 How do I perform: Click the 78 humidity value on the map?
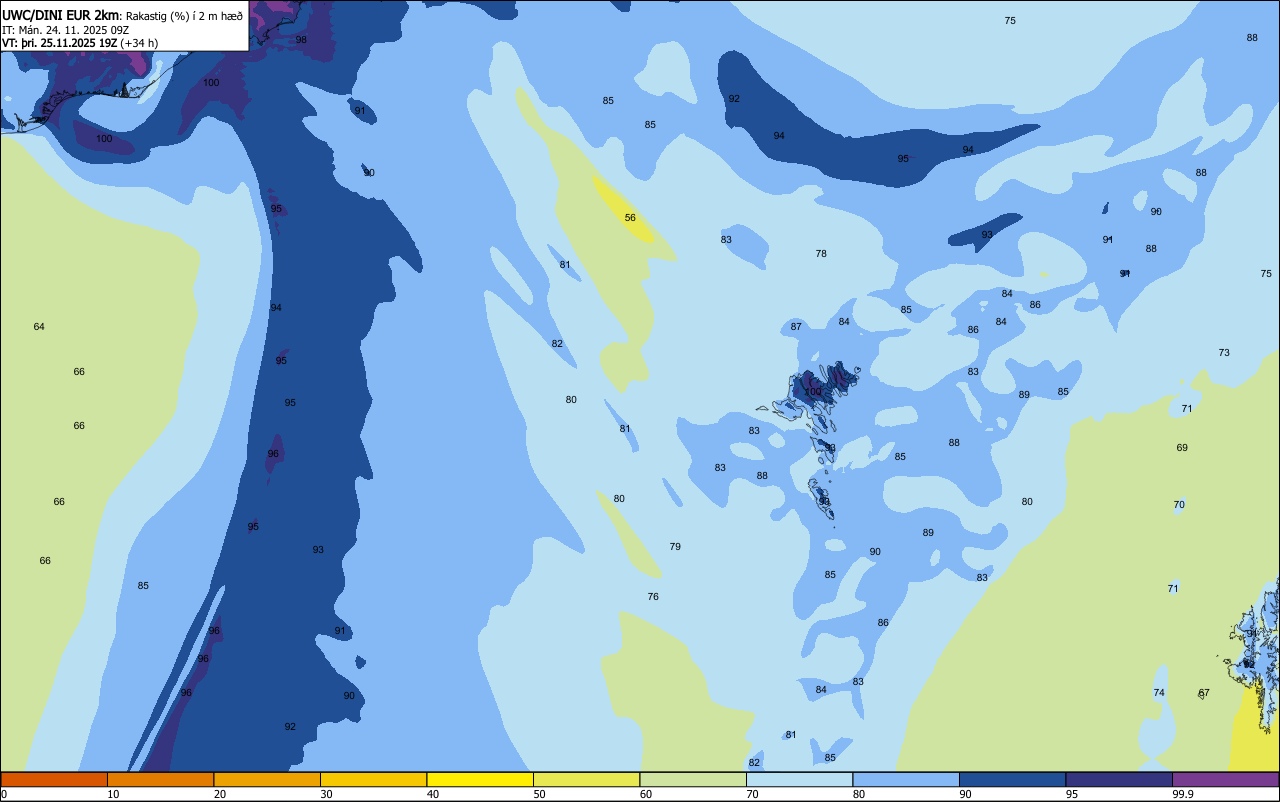(821, 254)
